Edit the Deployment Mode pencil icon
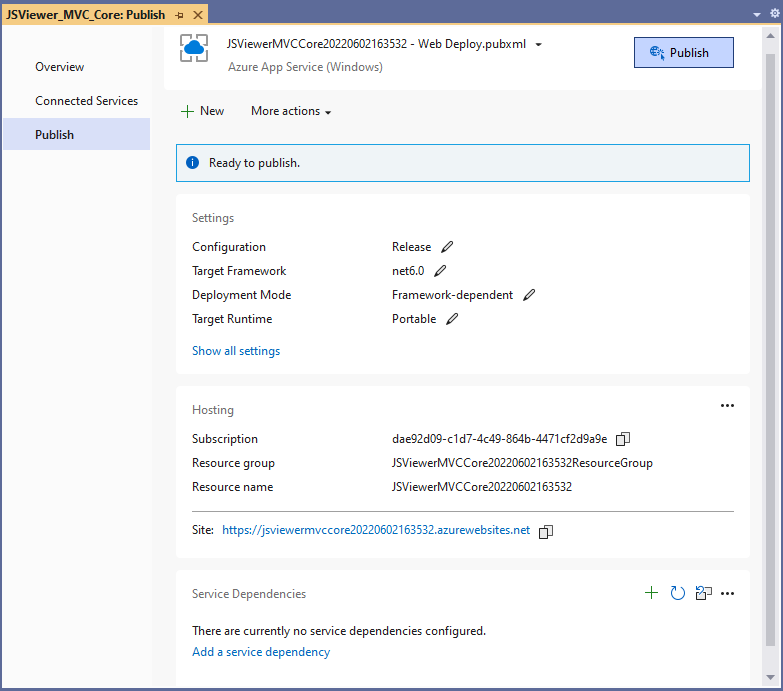The height and width of the screenshot is (691, 783). coord(529,295)
